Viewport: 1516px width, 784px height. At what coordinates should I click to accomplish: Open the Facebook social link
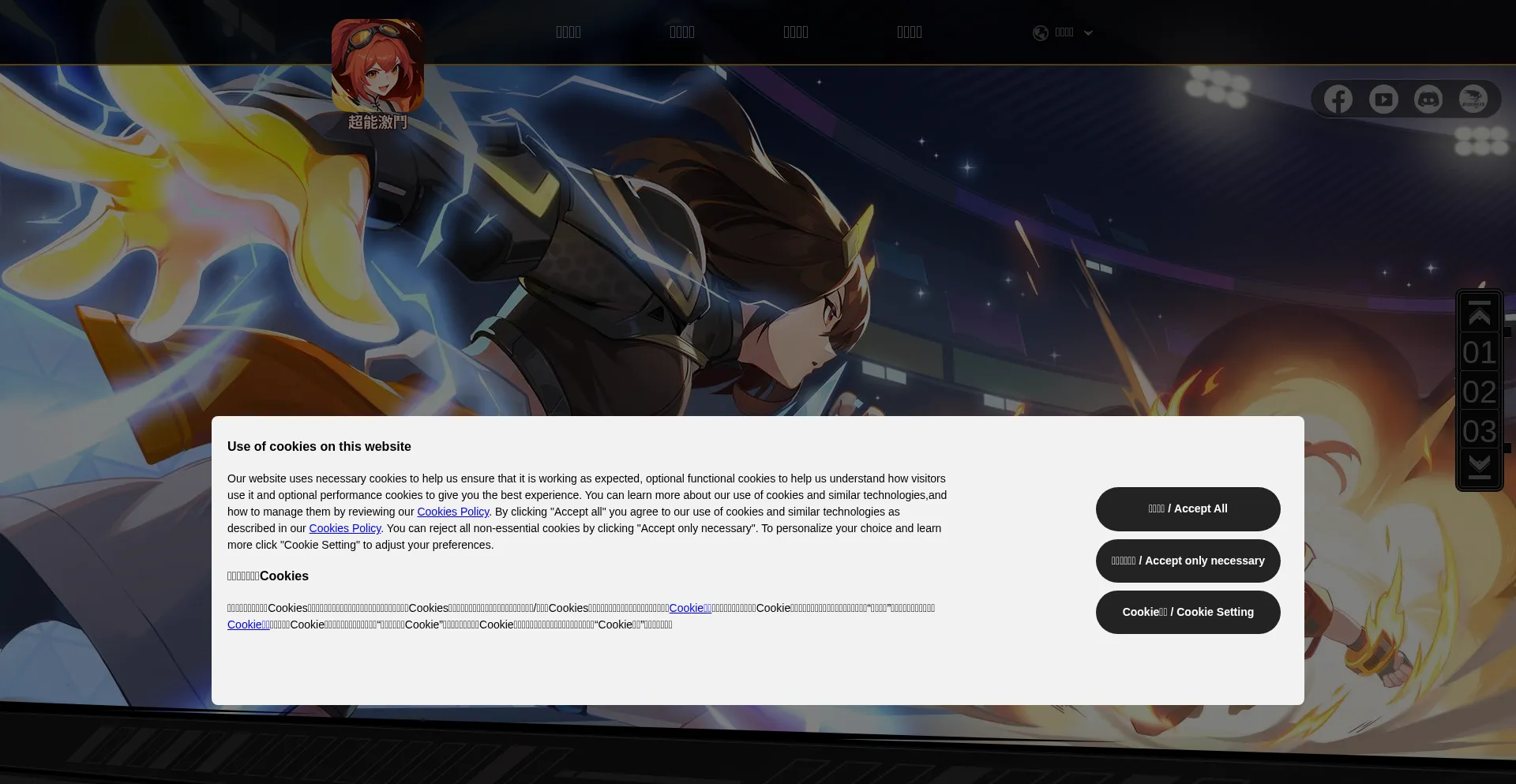[1338, 99]
